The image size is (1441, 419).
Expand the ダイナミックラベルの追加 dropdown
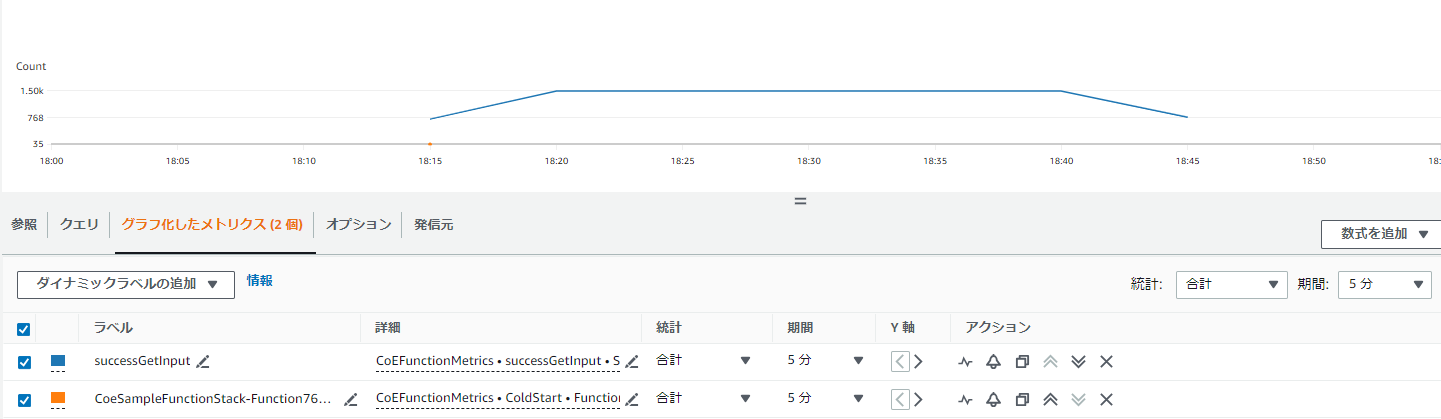click(126, 284)
